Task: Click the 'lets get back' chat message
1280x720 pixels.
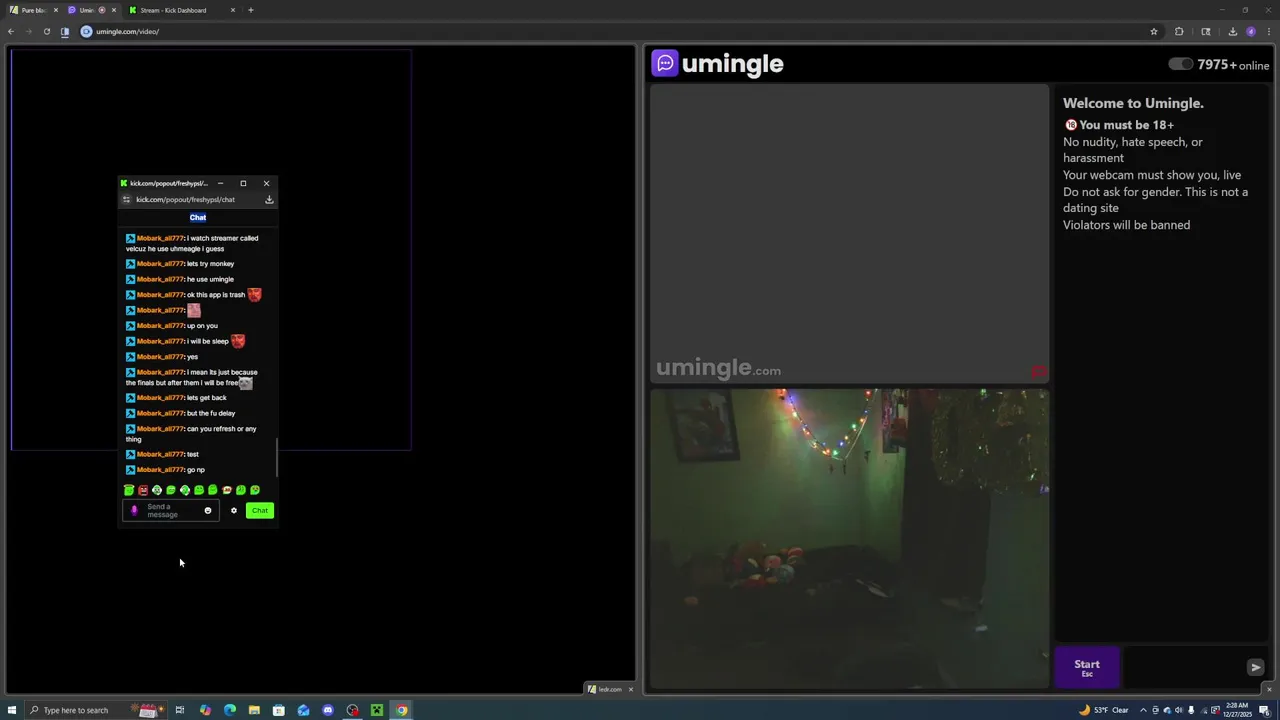Action: click(x=176, y=398)
